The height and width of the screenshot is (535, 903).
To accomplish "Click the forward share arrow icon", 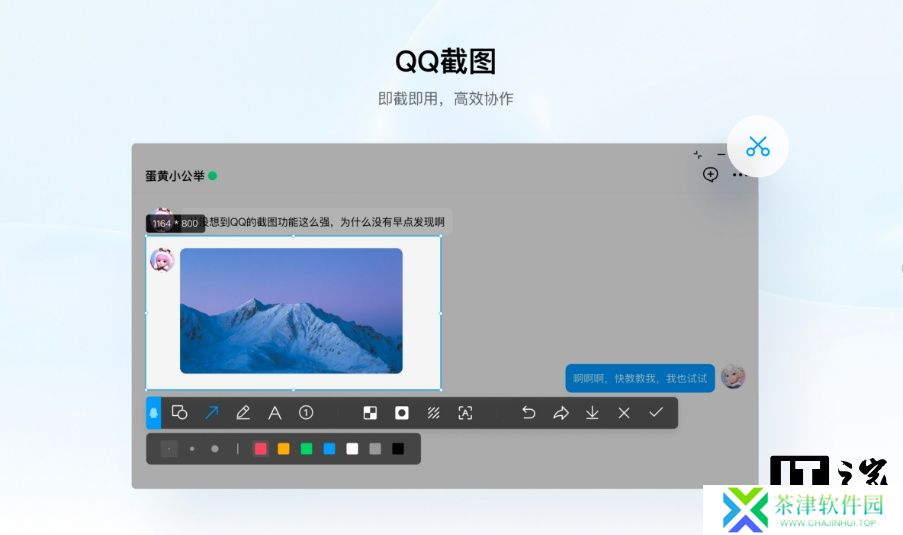I will (561, 412).
